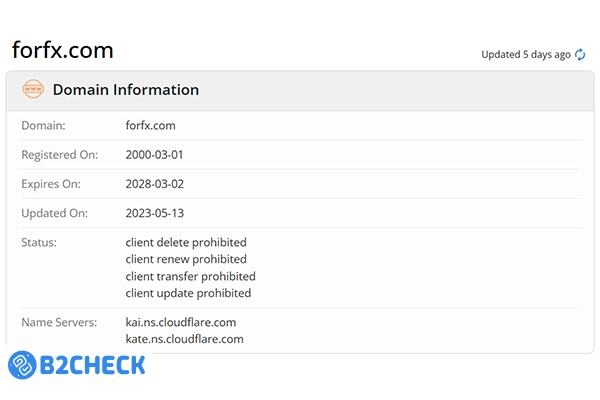Click the Expires On label
The height and width of the screenshot is (400, 600).
click(x=49, y=184)
